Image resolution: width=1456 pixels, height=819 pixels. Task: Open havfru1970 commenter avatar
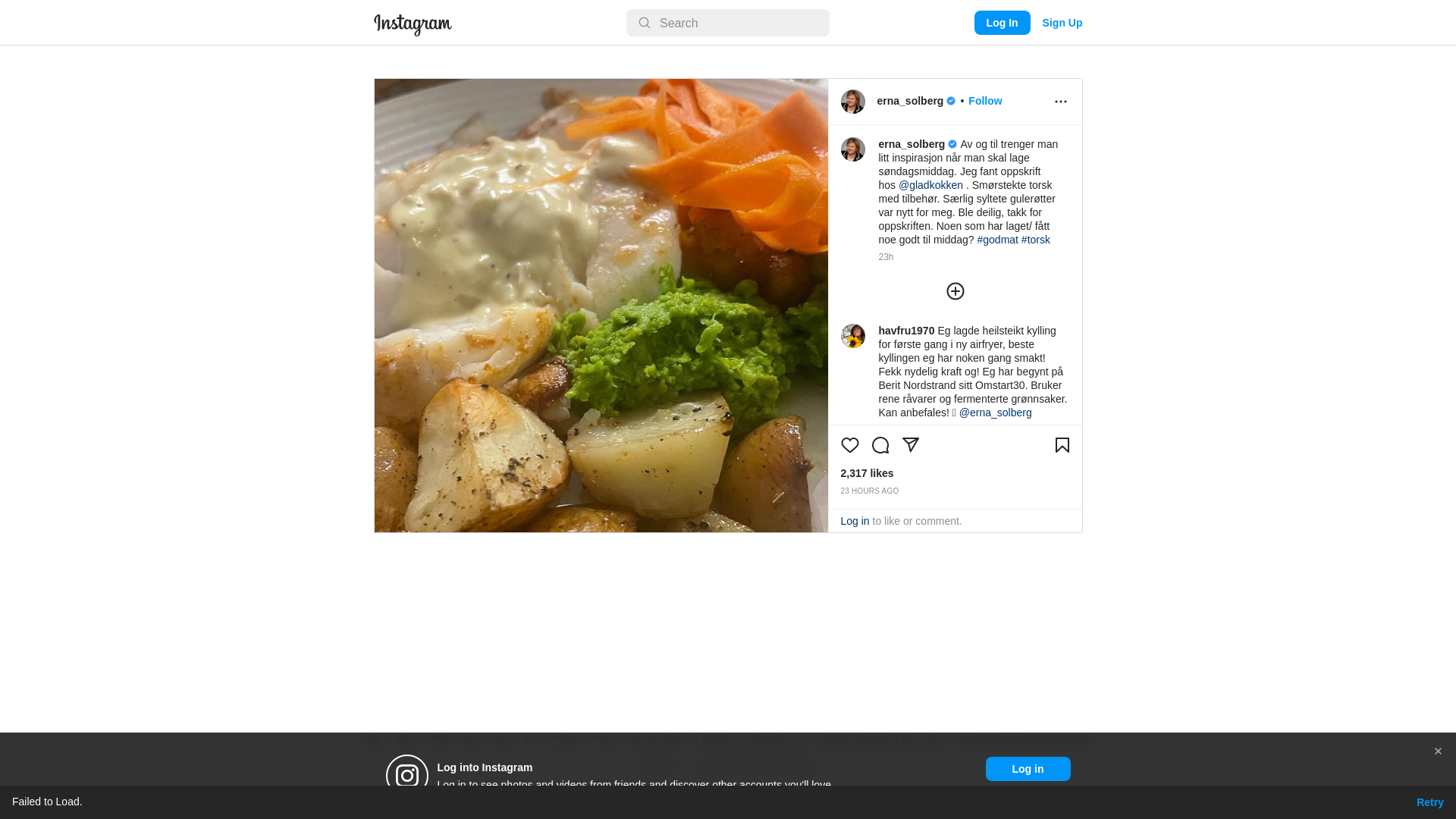tap(852, 336)
